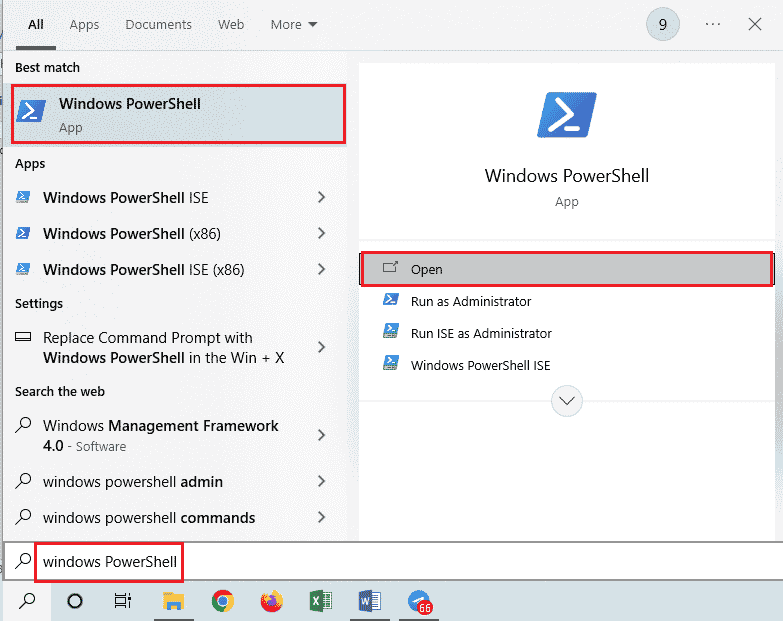Viewport: 783px width, 621px height.
Task: Click the large PowerShell icon in preview pane
Action: pos(567,115)
